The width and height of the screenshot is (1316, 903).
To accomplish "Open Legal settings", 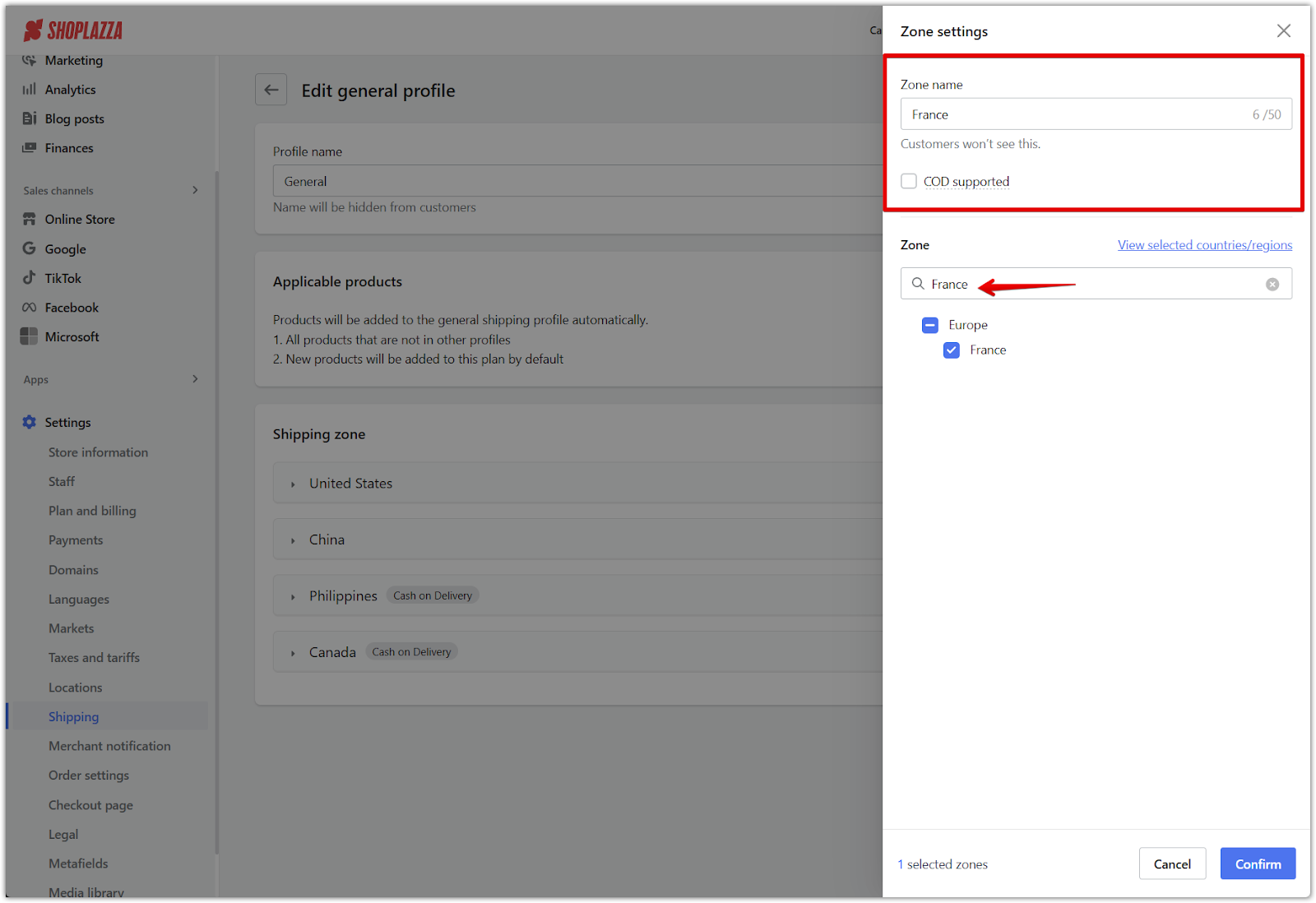I will click(63, 834).
